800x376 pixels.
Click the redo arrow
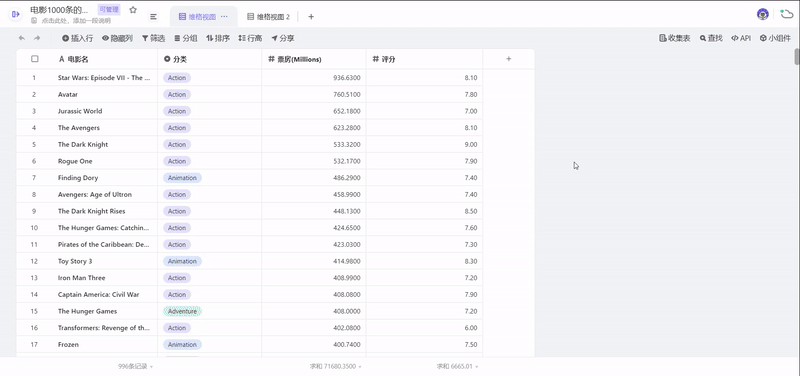pos(37,38)
